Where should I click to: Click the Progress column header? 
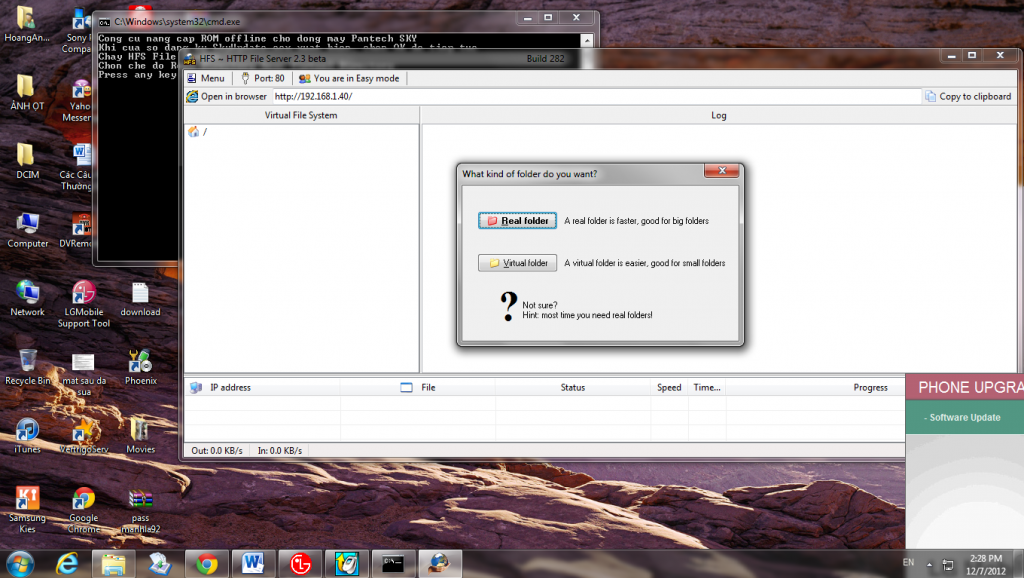[x=869, y=387]
